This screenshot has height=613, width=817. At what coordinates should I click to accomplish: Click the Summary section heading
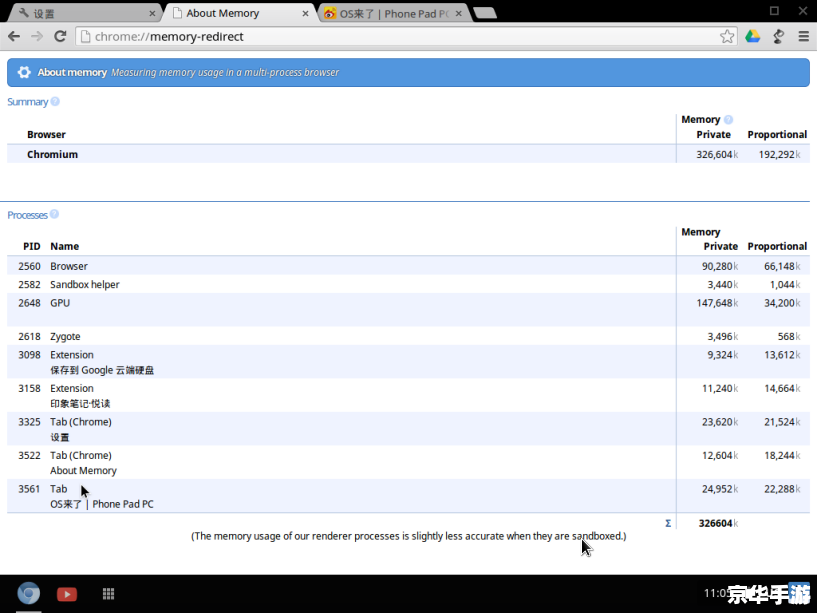pos(28,102)
